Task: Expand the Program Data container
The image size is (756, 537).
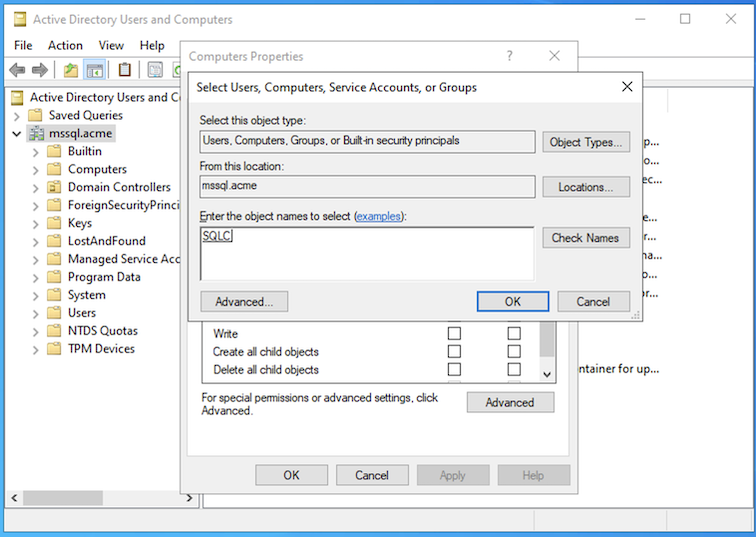Action: 36,278
